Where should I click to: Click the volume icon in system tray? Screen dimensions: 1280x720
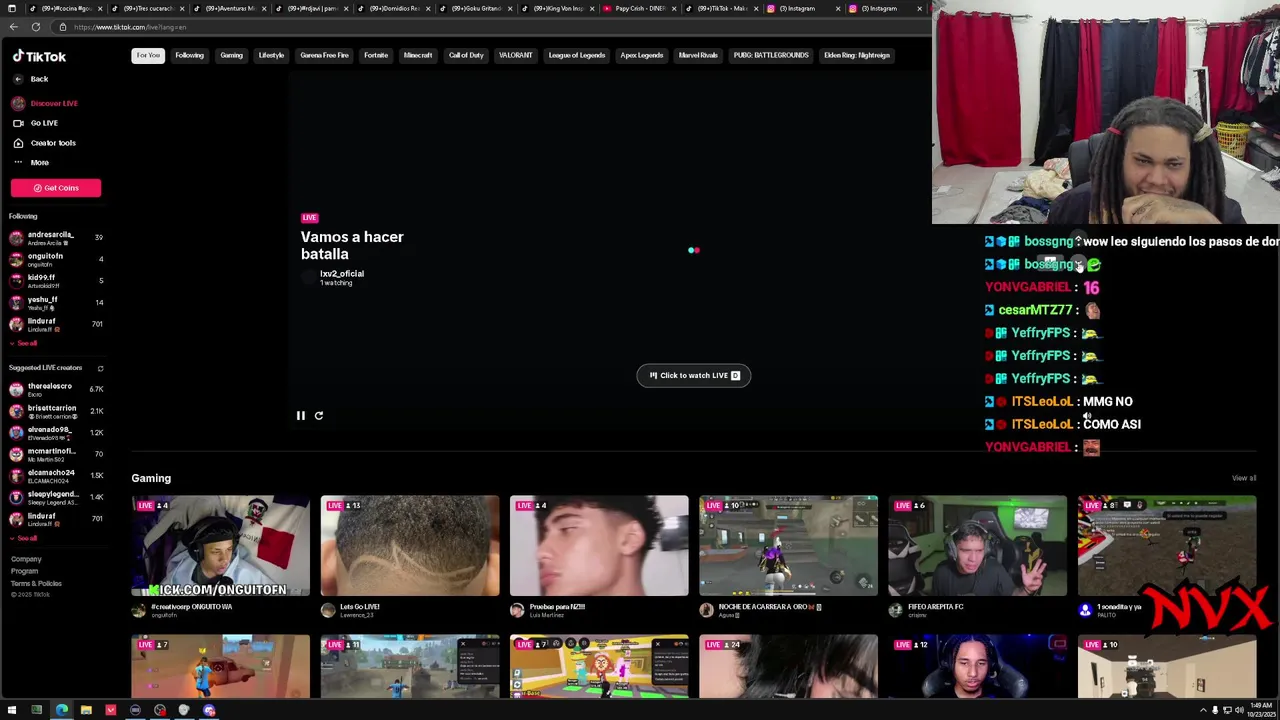(1239, 711)
